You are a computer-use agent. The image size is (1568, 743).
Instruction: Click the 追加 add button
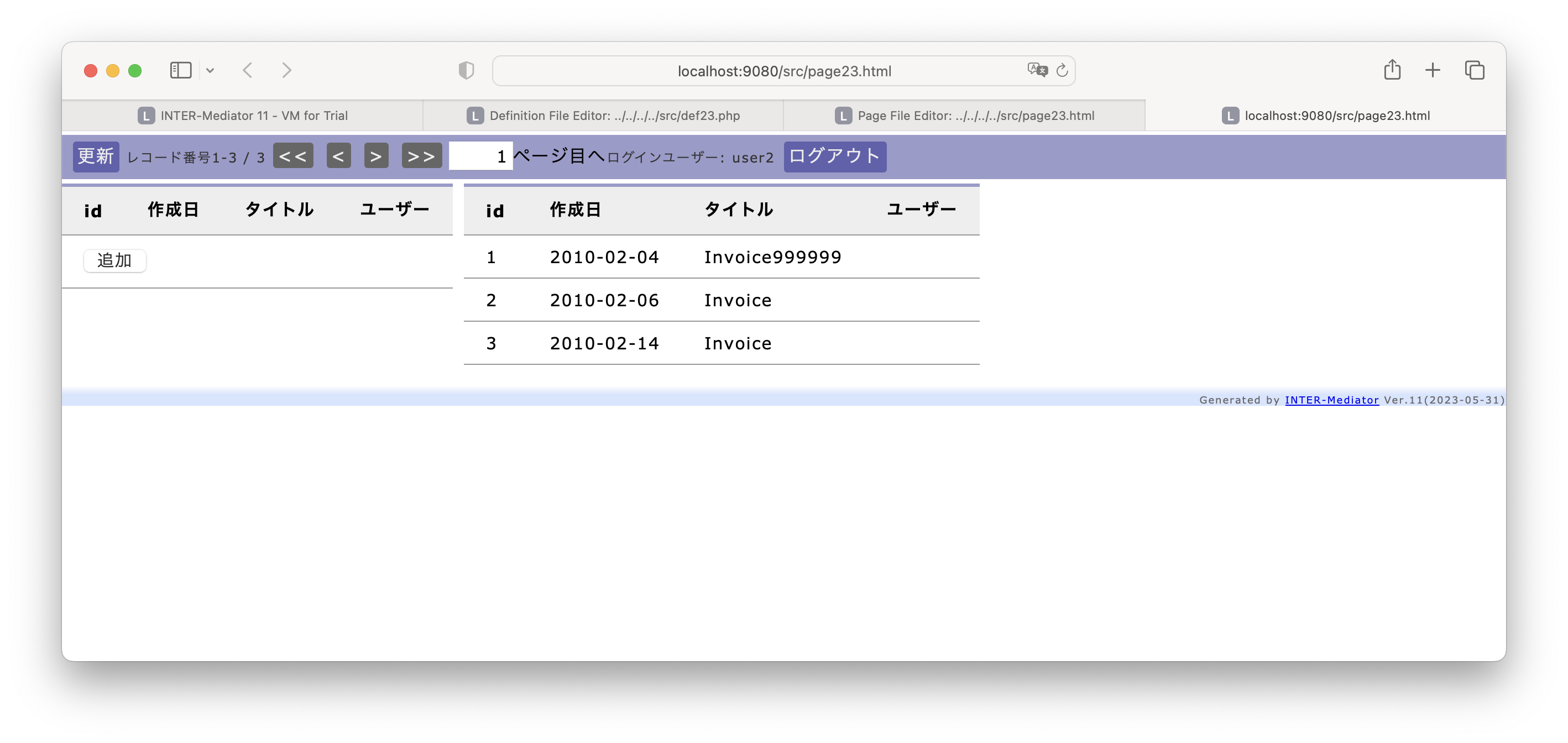114,260
